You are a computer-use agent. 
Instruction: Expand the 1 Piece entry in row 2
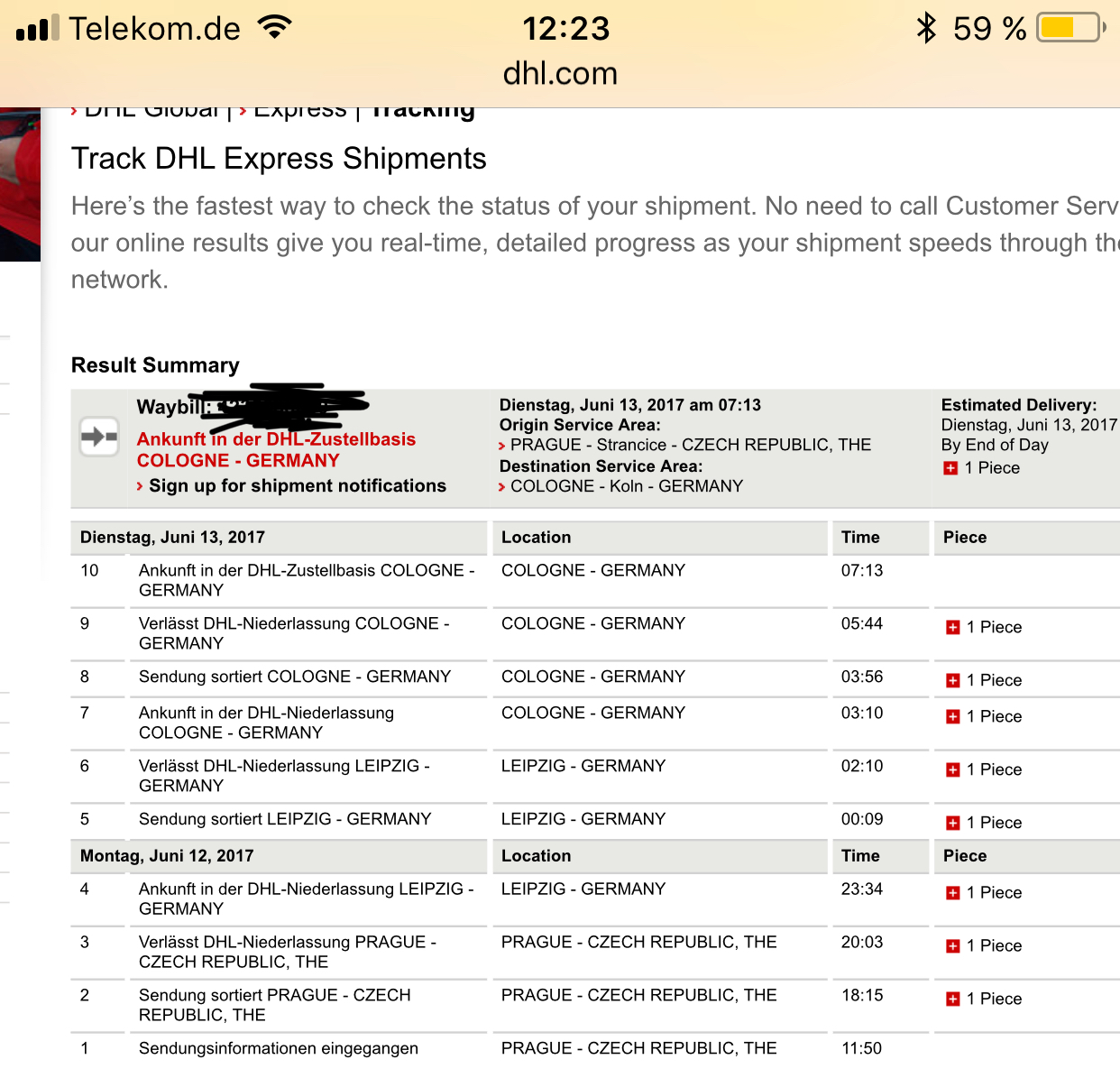pyautogui.click(x=984, y=1000)
